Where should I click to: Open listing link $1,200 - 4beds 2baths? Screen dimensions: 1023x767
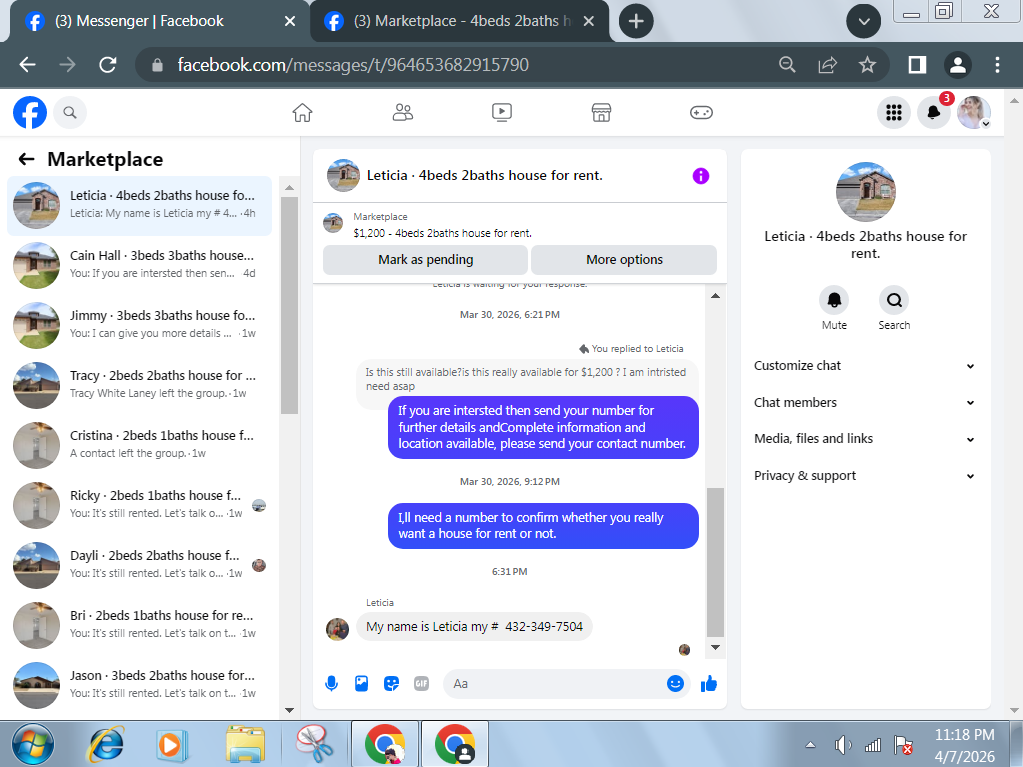click(442, 233)
